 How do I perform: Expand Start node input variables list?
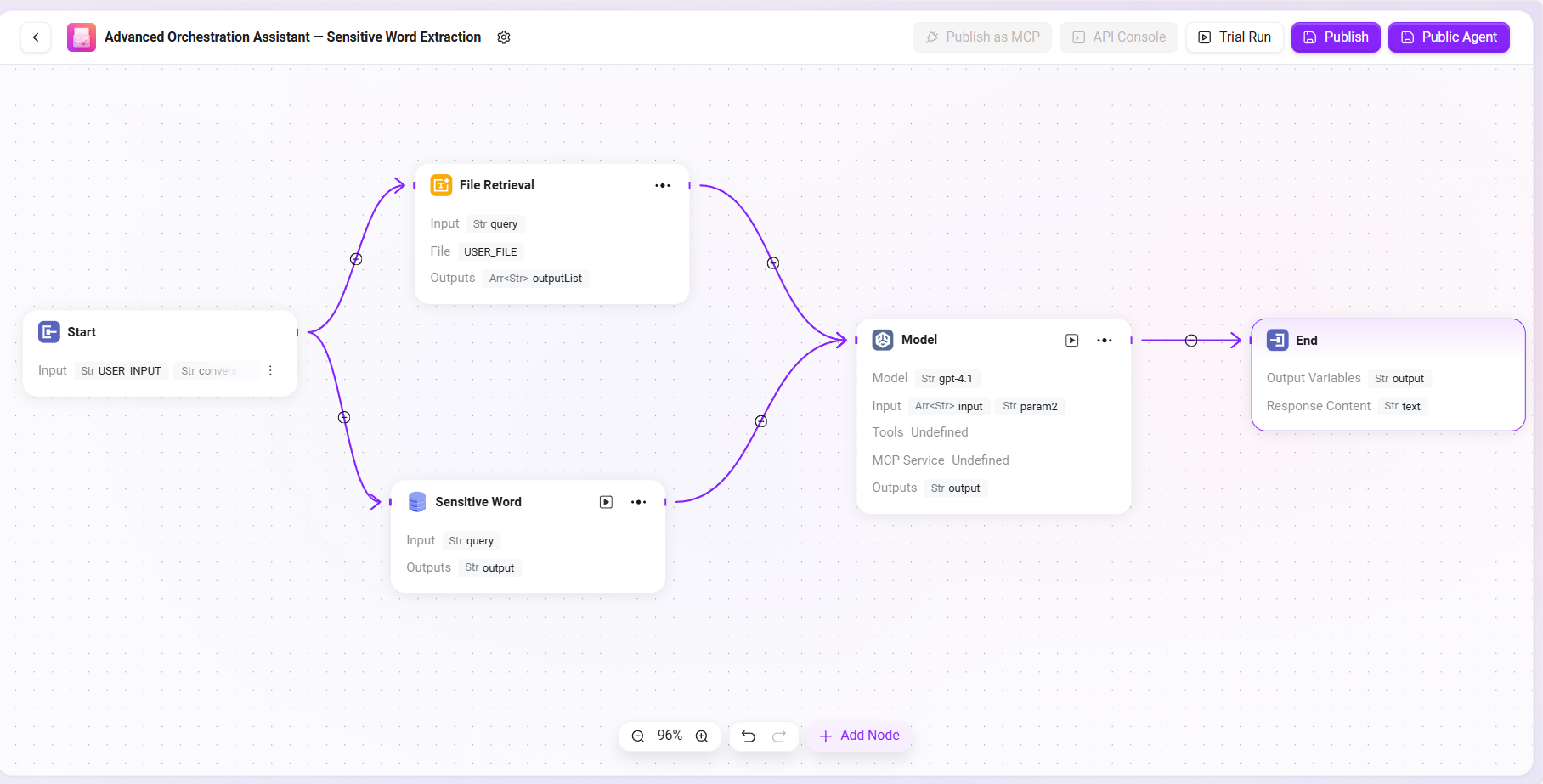coord(270,370)
